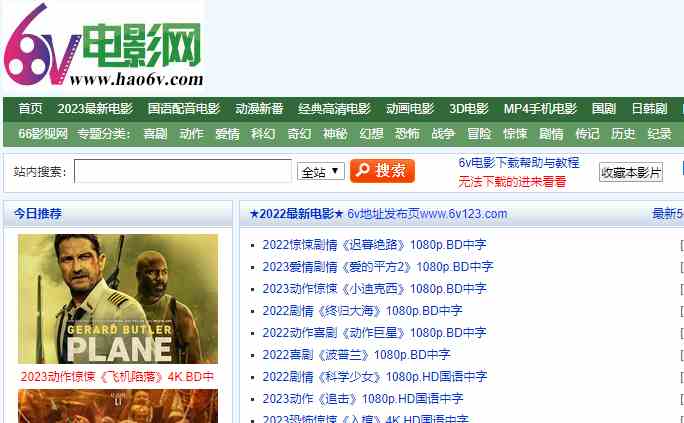The image size is (684, 423).
Task: Open 动画电影 section
Action: coord(410,109)
